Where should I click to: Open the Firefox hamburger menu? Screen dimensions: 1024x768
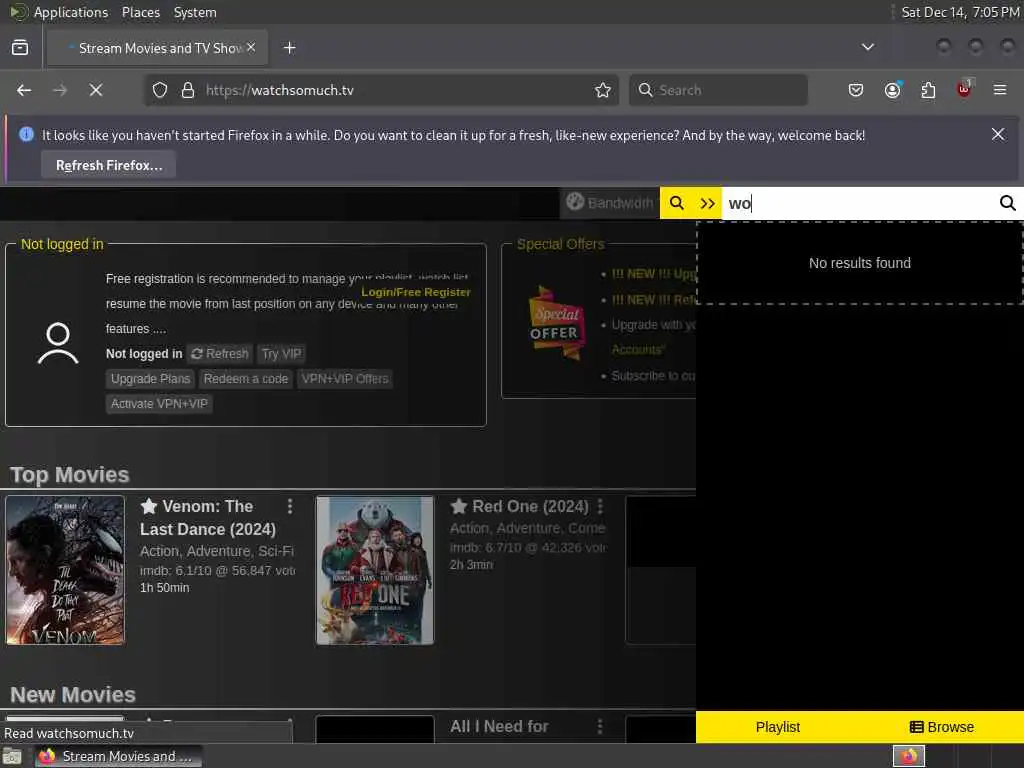tap(1000, 90)
